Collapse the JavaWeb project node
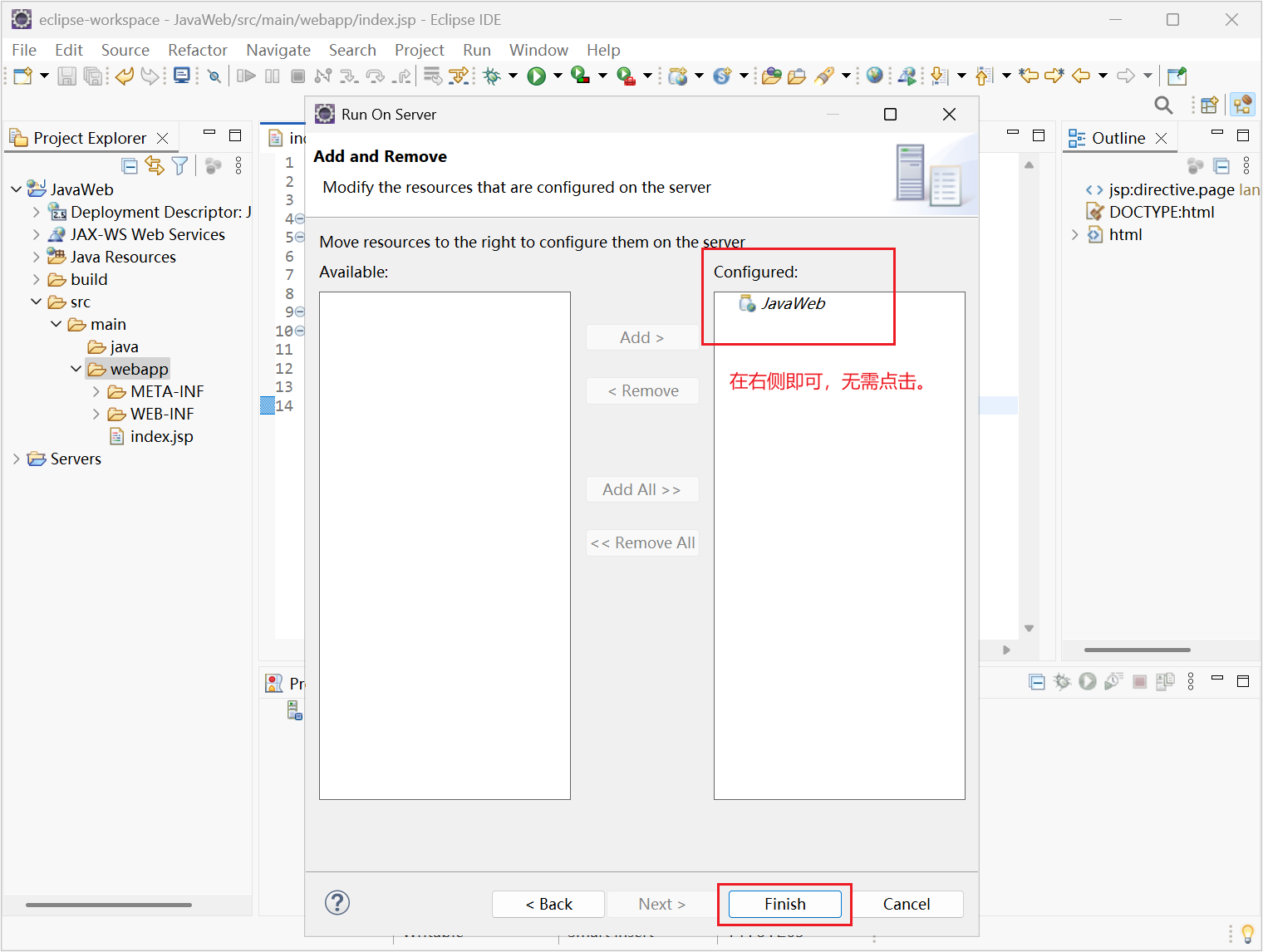Screen dimensions: 1263x952 click(x=16, y=189)
